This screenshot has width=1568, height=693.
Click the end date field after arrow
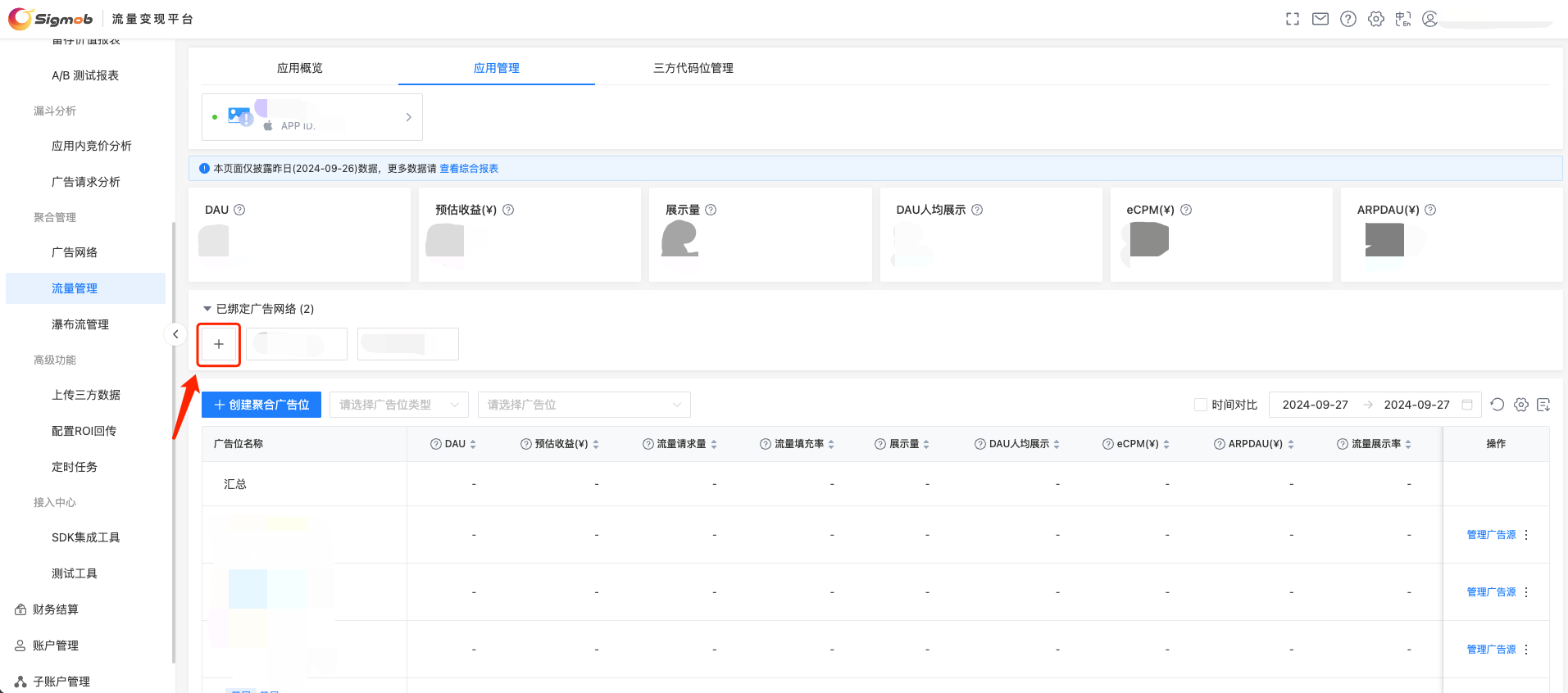point(1416,405)
